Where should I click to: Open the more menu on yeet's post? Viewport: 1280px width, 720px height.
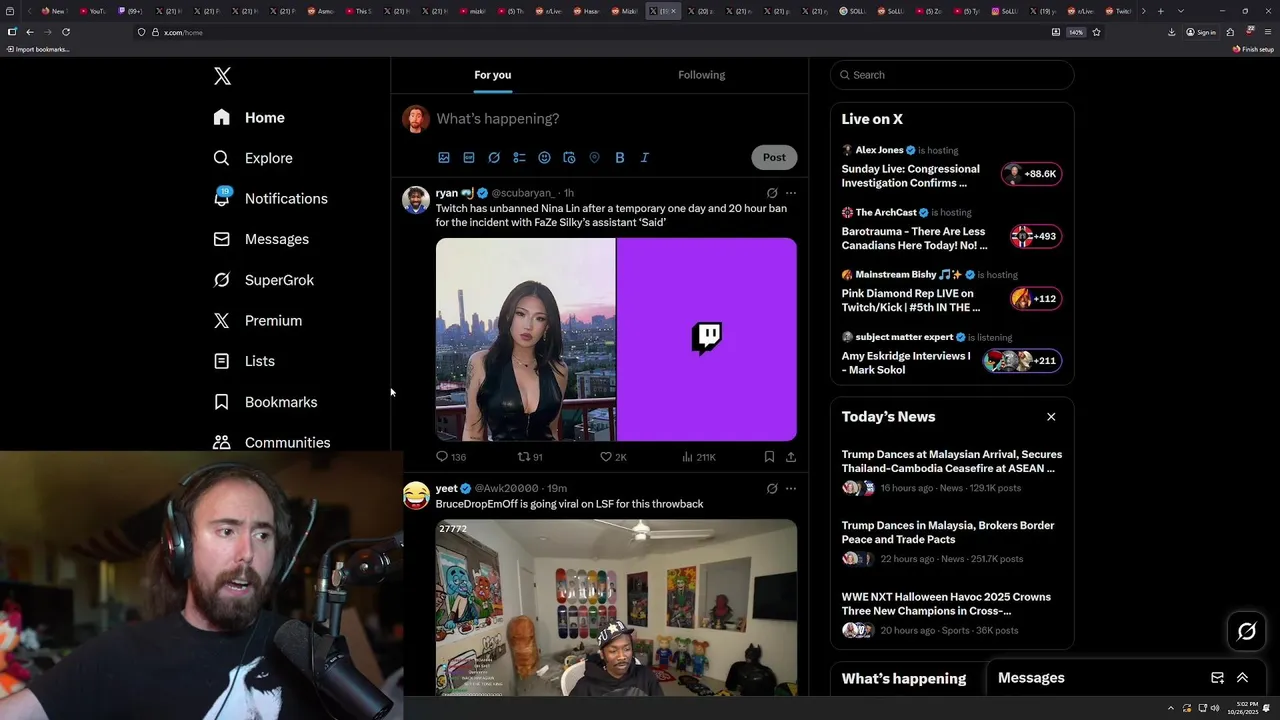click(x=791, y=489)
